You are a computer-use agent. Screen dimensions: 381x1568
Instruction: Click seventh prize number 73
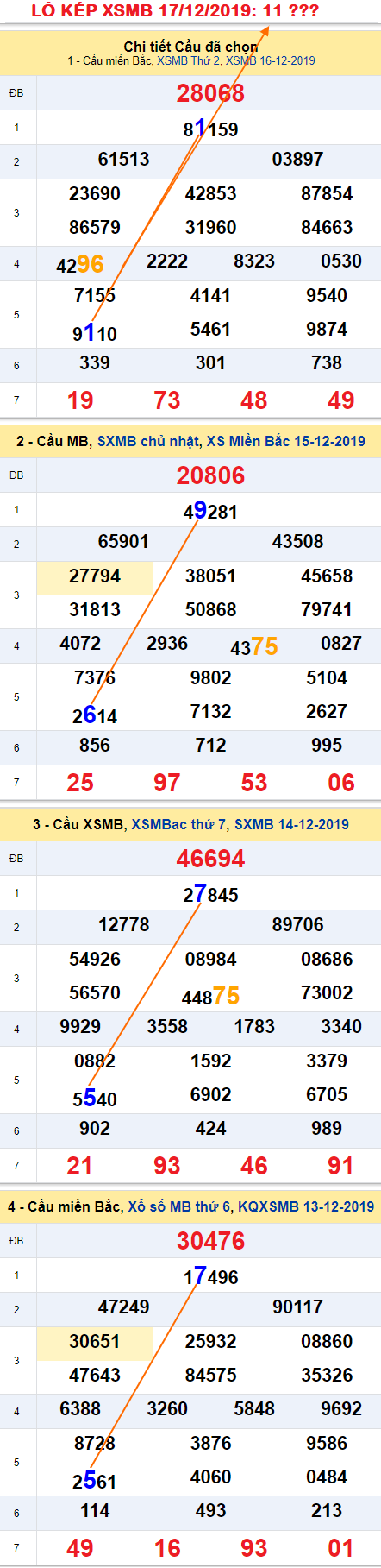click(x=167, y=400)
